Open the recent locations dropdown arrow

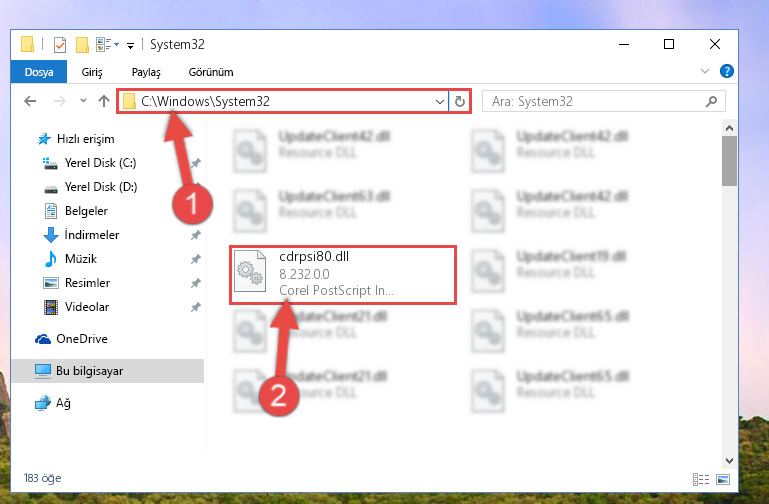(83, 101)
